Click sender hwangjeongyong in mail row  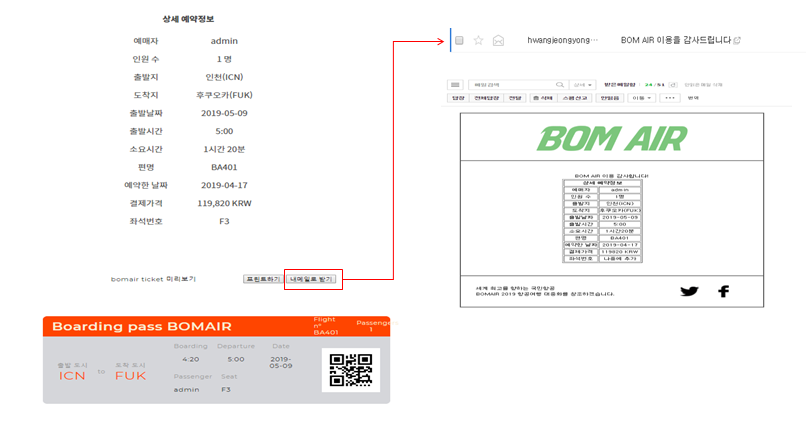pyautogui.click(x=562, y=40)
